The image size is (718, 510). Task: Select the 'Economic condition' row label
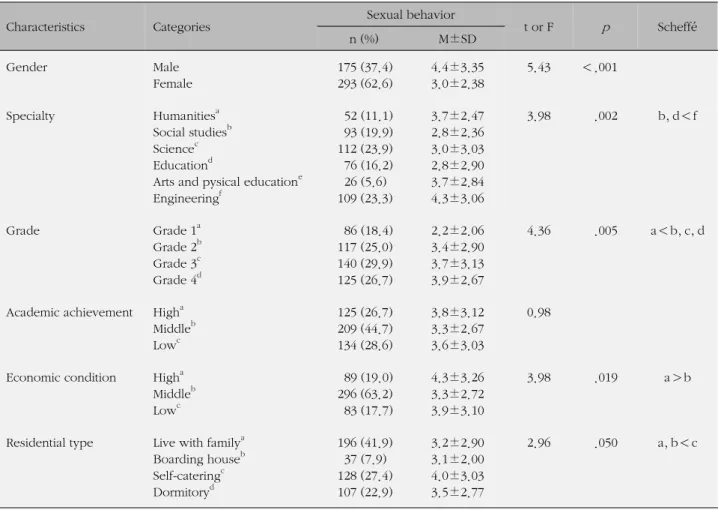(x=61, y=378)
